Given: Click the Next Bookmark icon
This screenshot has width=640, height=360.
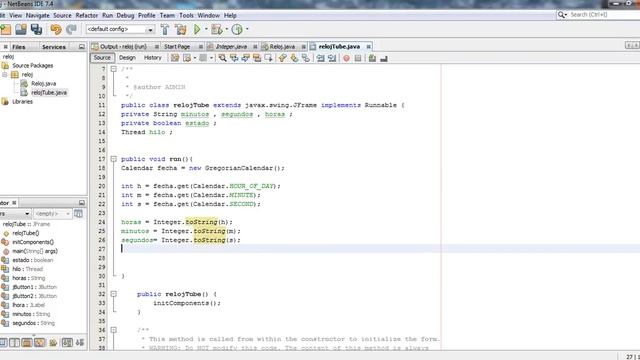Looking at the screenshot, I should [x=294, y=58].
